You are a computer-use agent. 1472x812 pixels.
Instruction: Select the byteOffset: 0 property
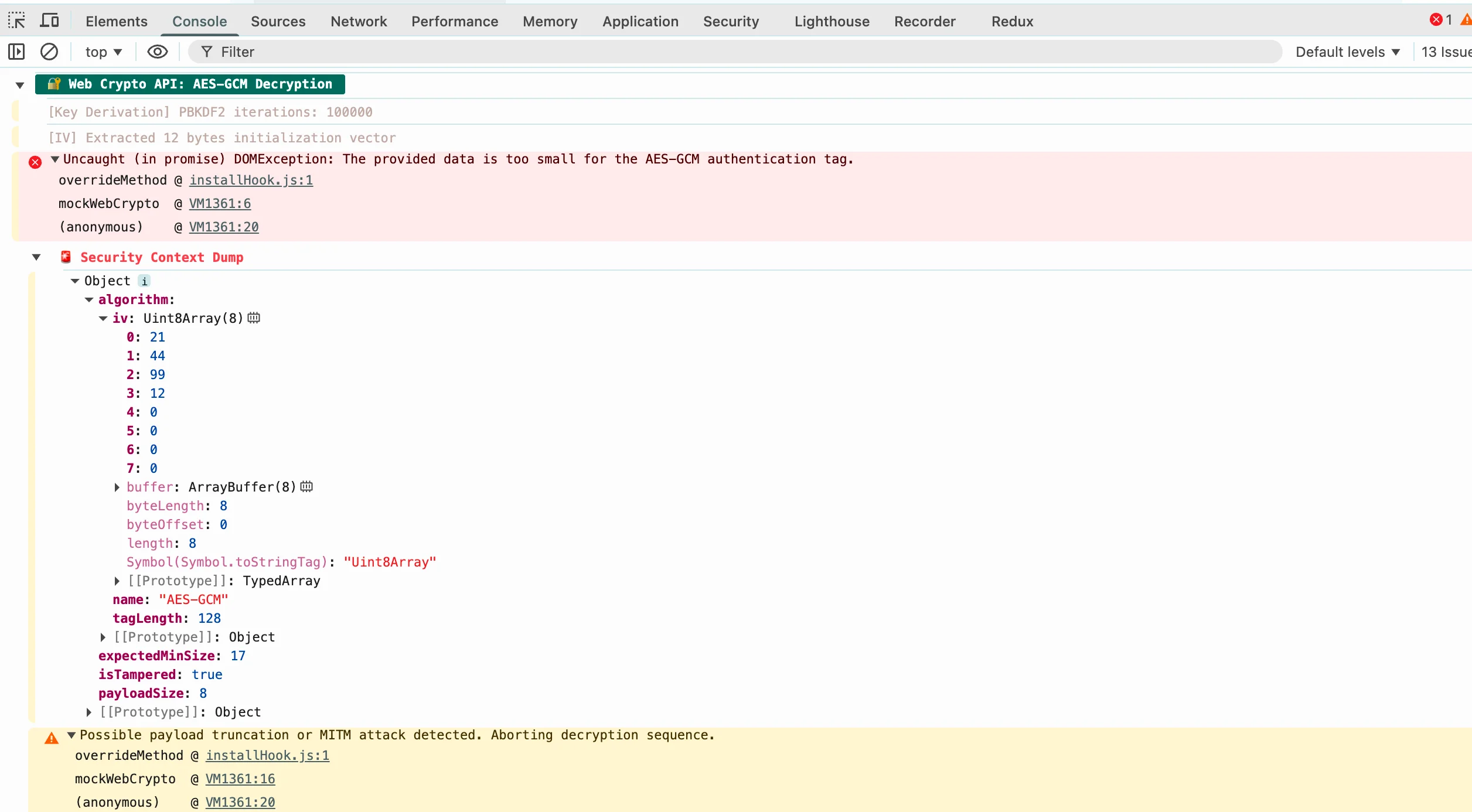(177, 525)
